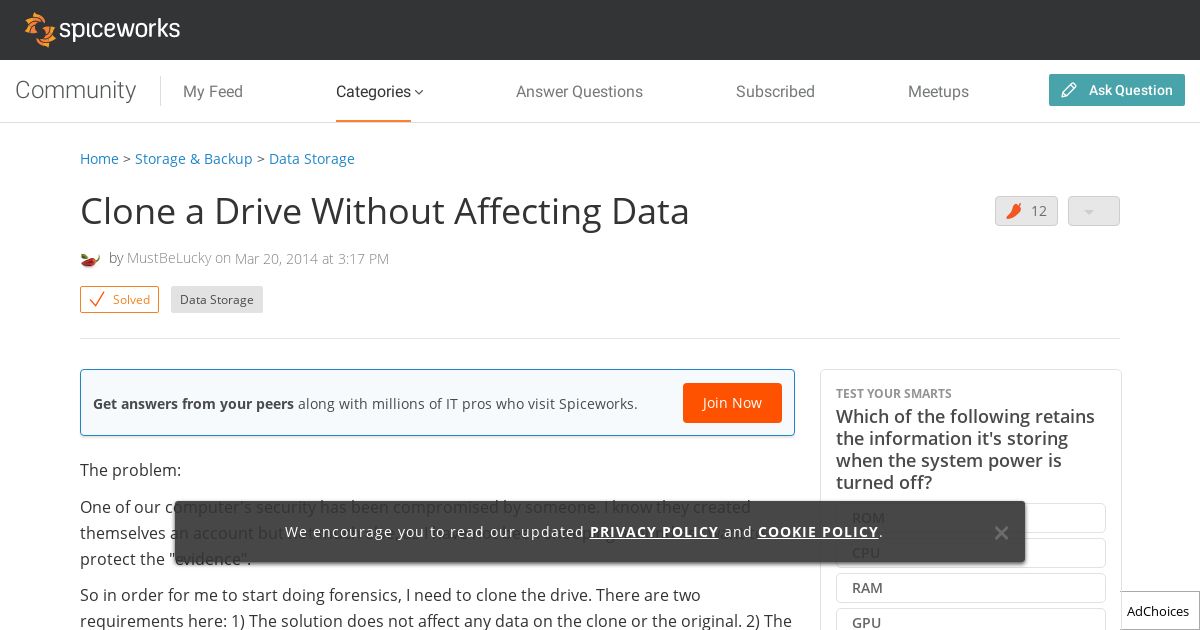Click the pencil icon on Ask Question
Viewport: 1200px width, 630px height.
(1069, 90)
